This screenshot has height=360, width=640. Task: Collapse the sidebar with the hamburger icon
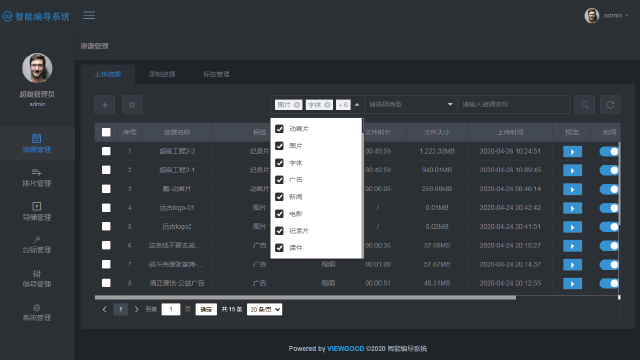coord(89,16)
